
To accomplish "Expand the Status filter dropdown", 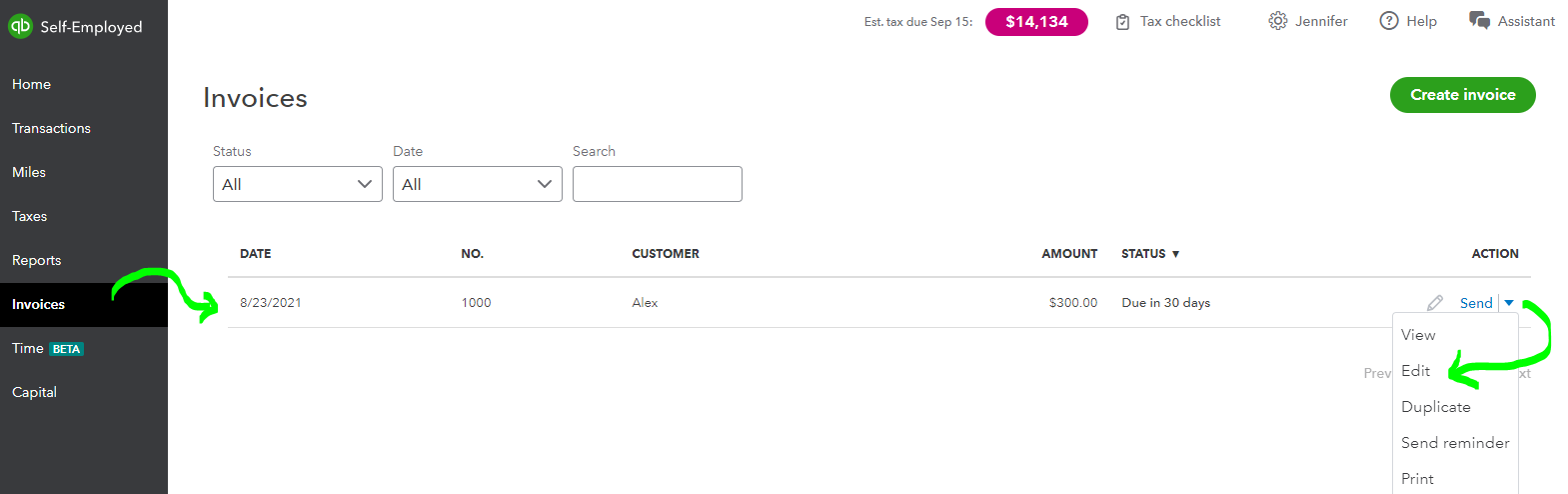I will 298,184.
